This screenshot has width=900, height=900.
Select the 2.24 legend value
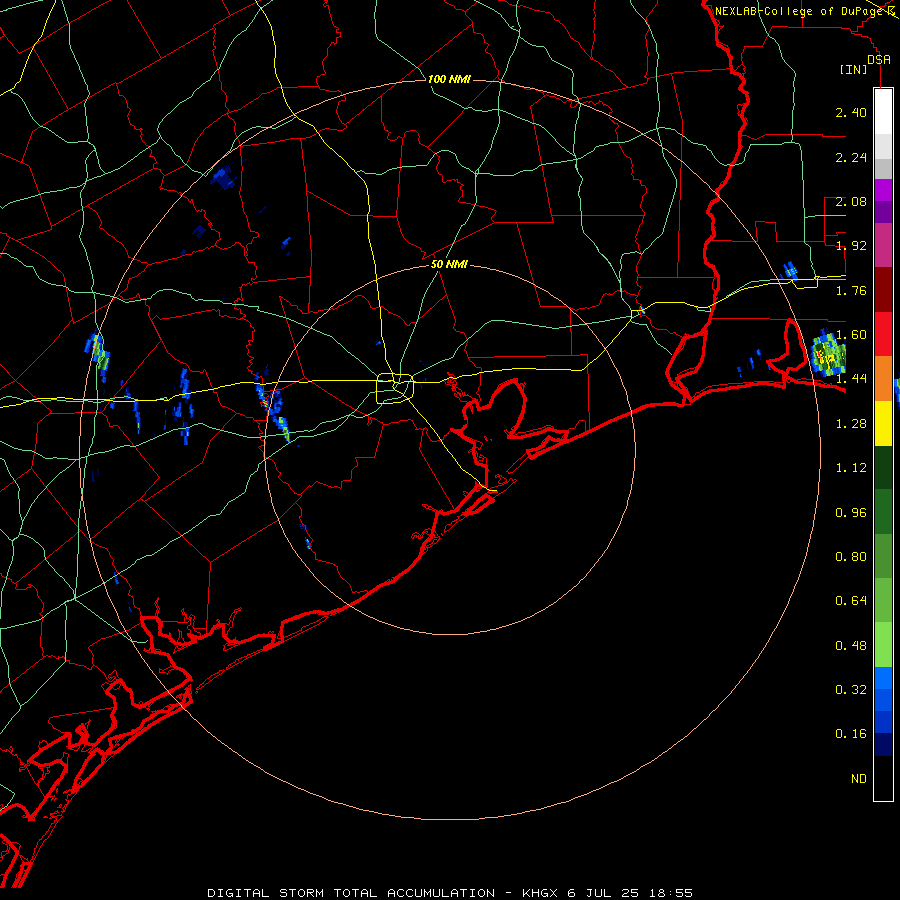point(851,157)
